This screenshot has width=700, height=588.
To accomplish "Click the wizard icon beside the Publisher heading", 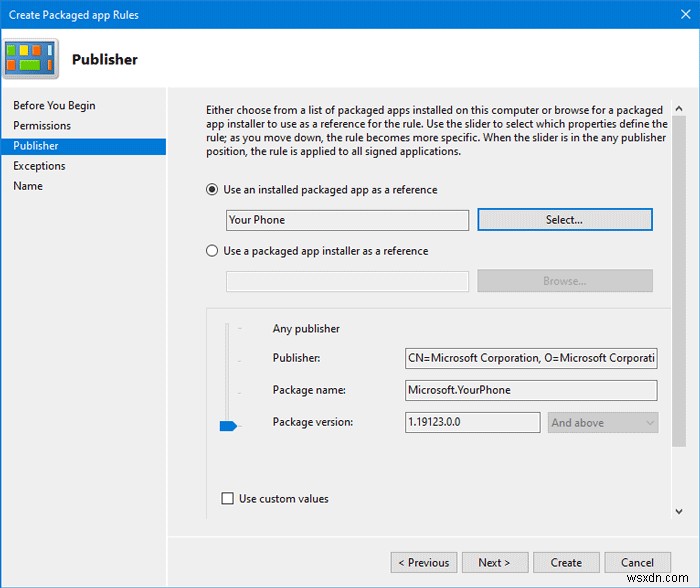I will click(31, 59).
